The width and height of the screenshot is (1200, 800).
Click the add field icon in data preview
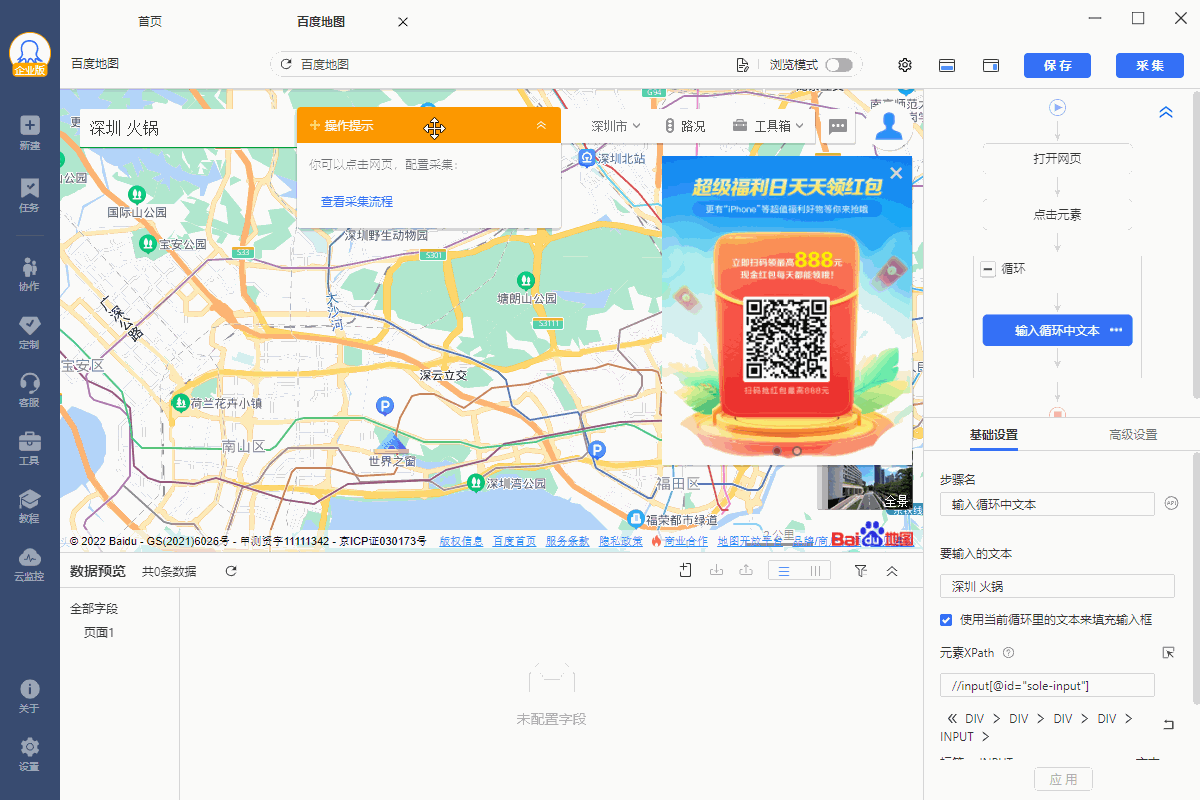685,570
